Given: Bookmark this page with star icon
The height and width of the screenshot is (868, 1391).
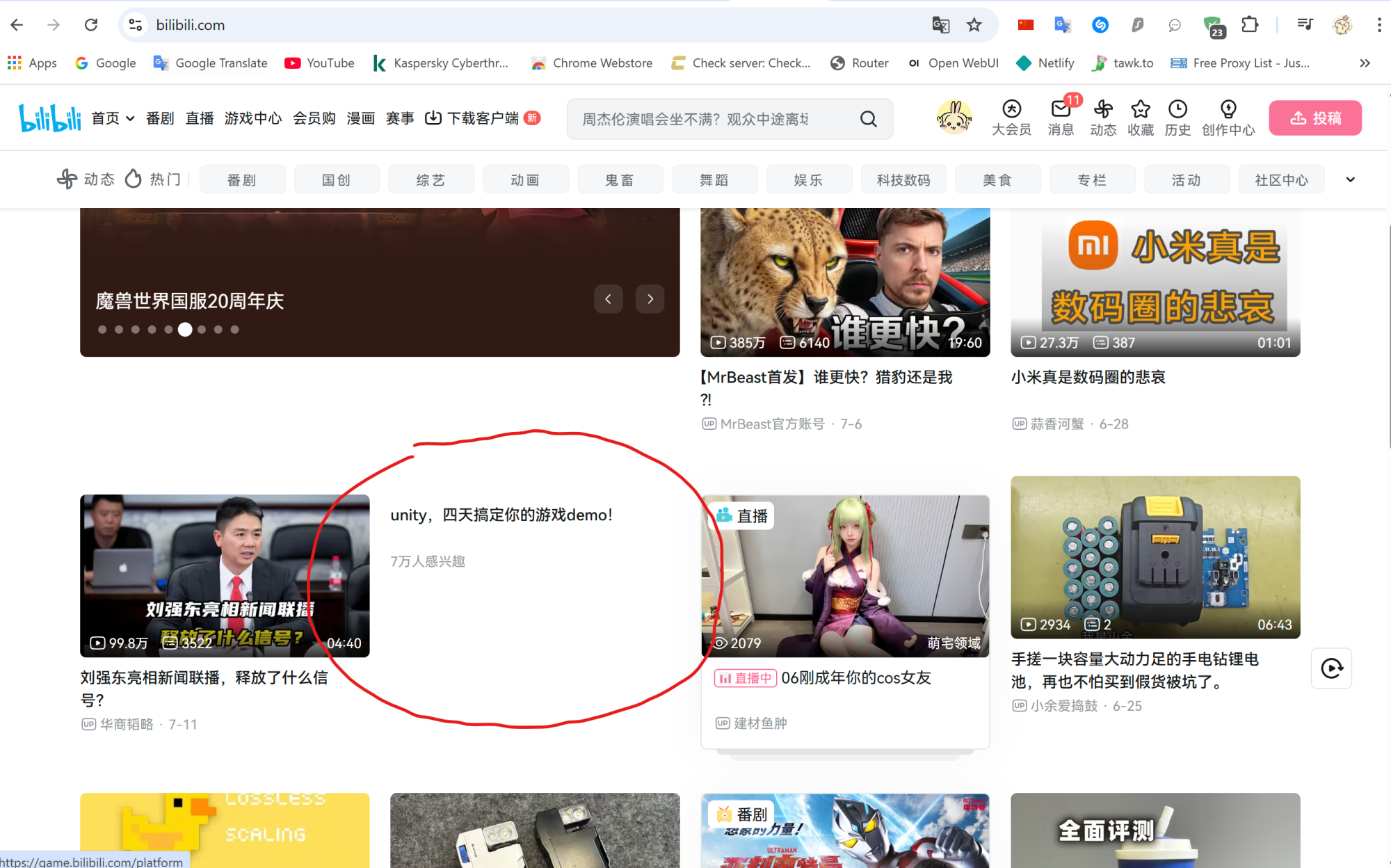Looking at the screenshot, I should [974, 25].
